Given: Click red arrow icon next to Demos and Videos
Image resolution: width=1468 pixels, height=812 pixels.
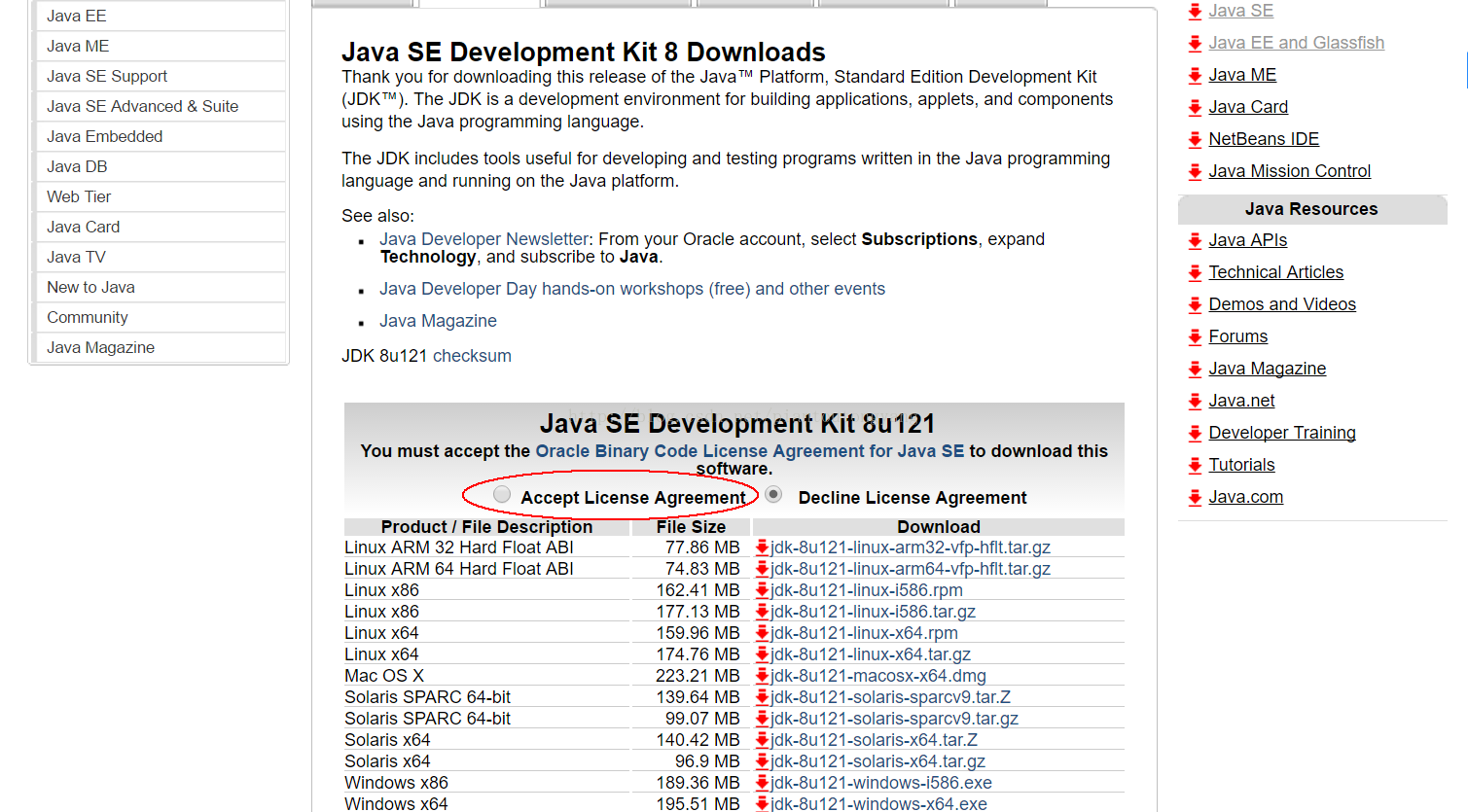Looking at the screenshot, I should 1196,305.
